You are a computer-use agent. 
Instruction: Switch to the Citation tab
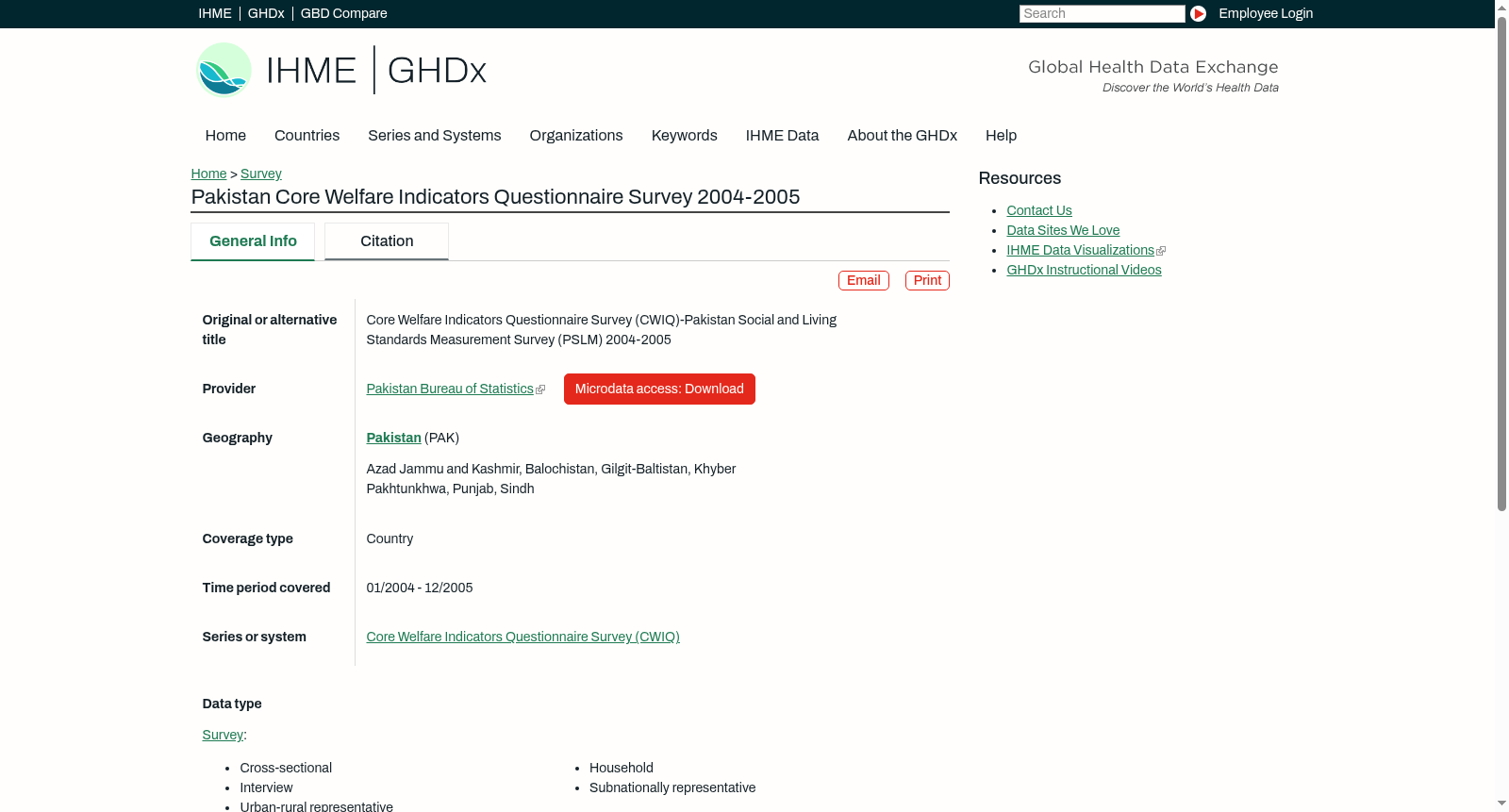pos(387,241)
